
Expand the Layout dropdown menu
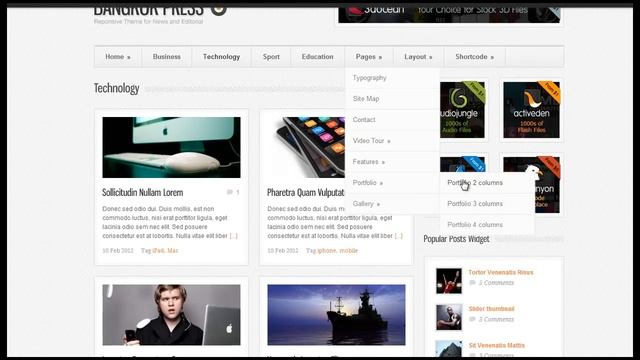coord(418,57)
